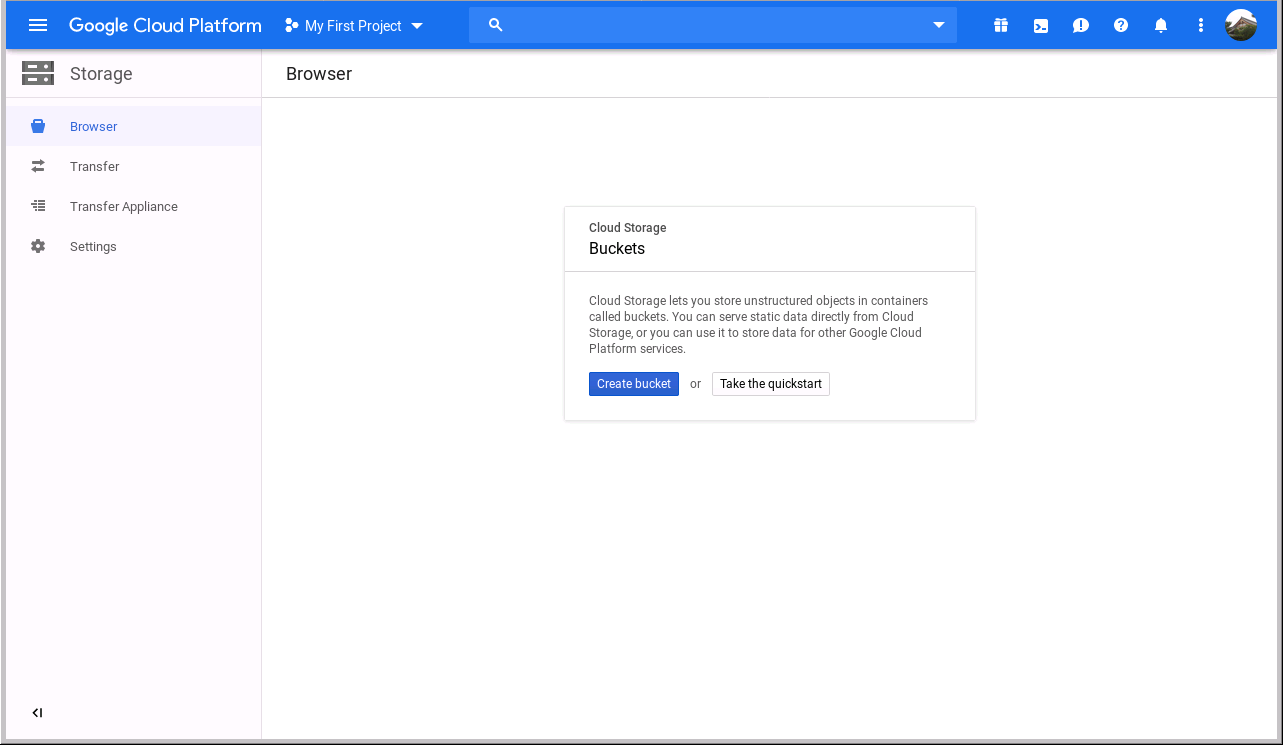Open Settings in the sidebar
Viewport: 1283px width, 745px height.
click(x=134, y=246)
